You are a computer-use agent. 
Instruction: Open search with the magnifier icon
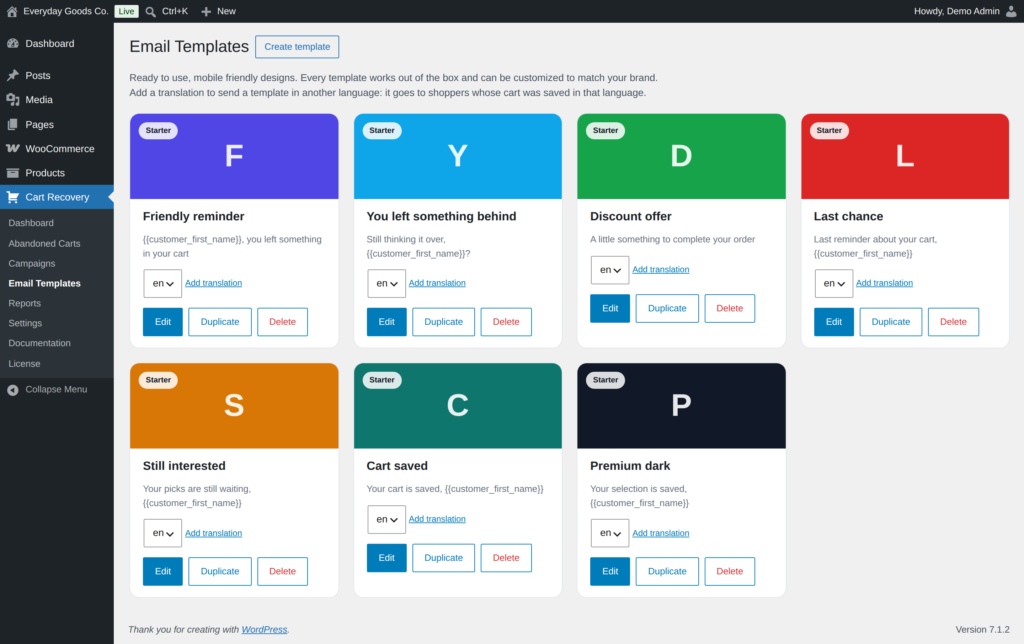point(150,11)
